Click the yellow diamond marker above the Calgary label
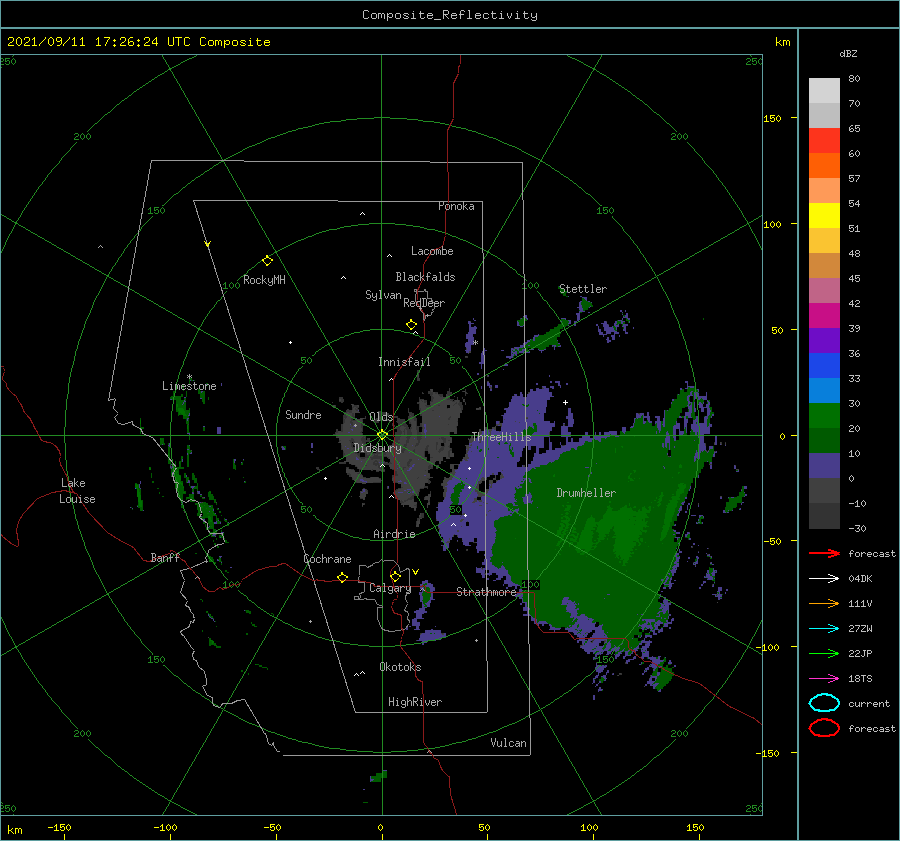 [x=395, y=576]
